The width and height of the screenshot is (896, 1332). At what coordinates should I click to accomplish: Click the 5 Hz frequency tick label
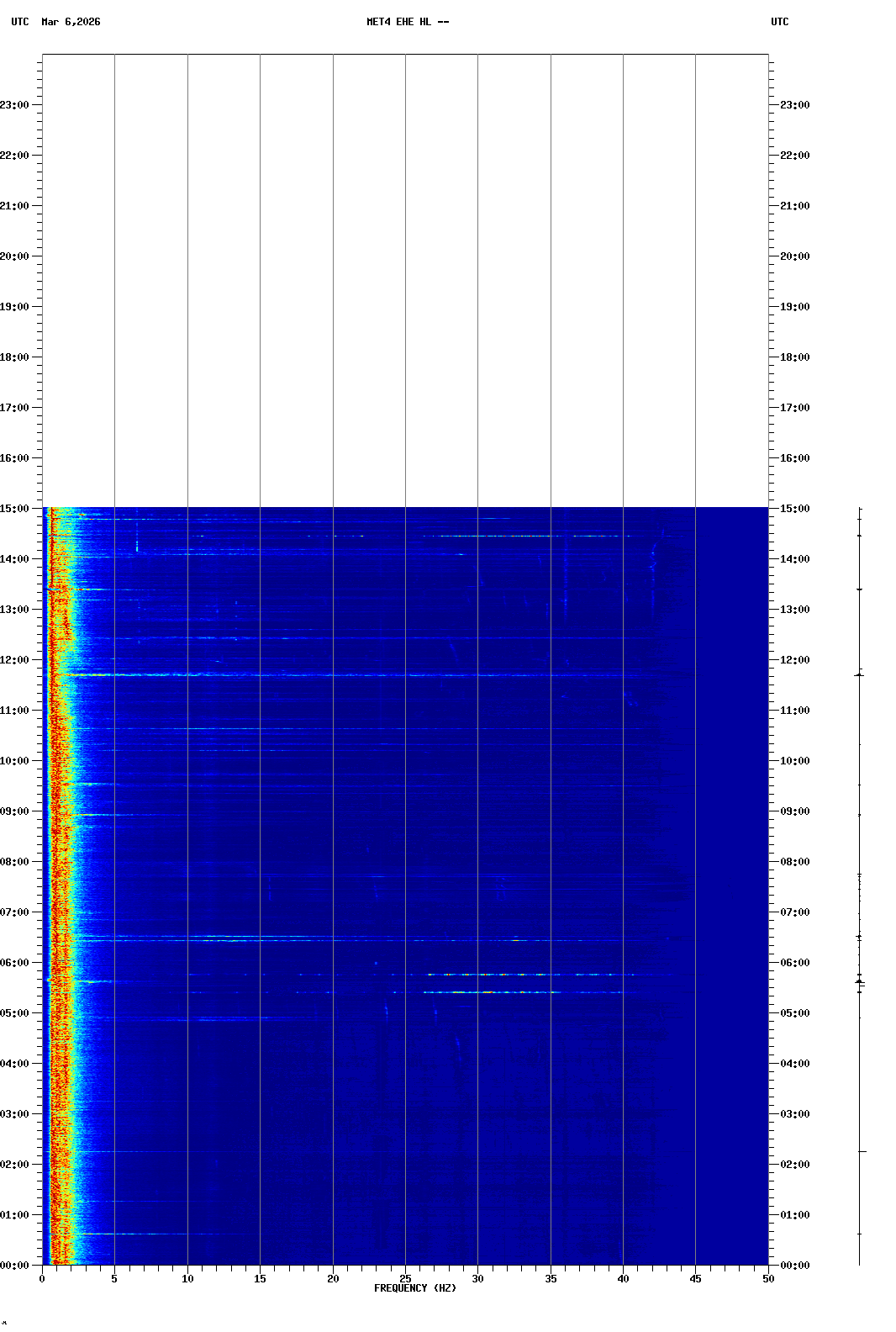click(114, 1279)
